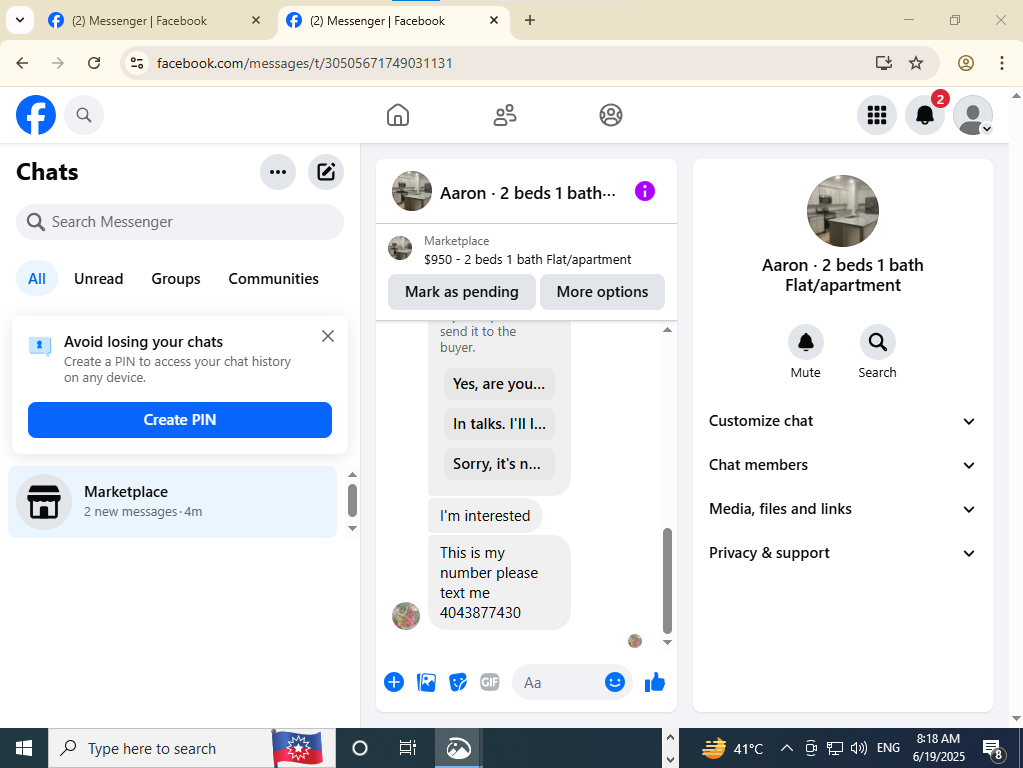Click the Create PIN button

[180, 420]
